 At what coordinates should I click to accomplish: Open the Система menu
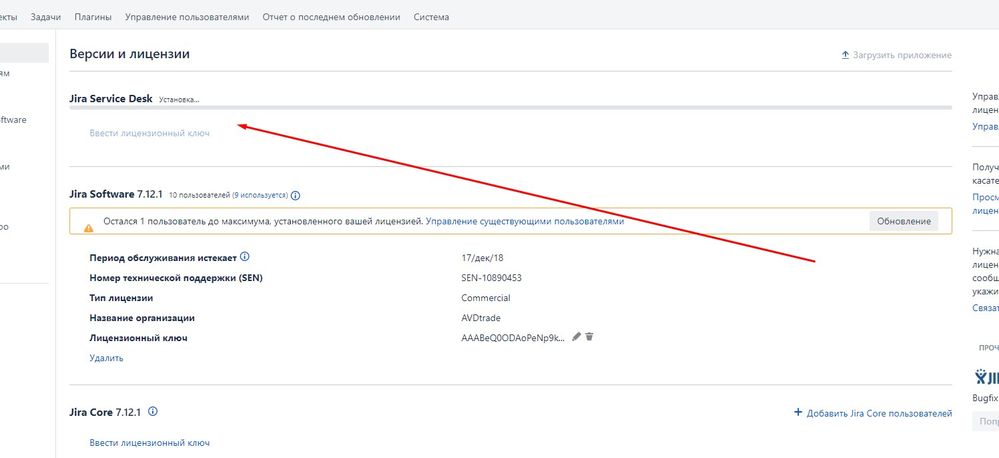(431, 17)
